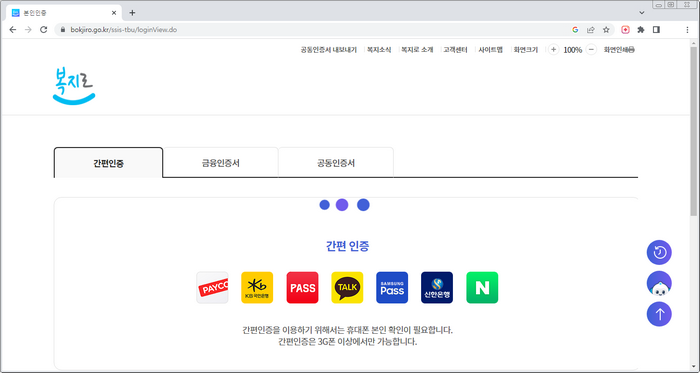Open 고객센터 link
This screenshot has height=373, width=700.
tap(455, 50)
